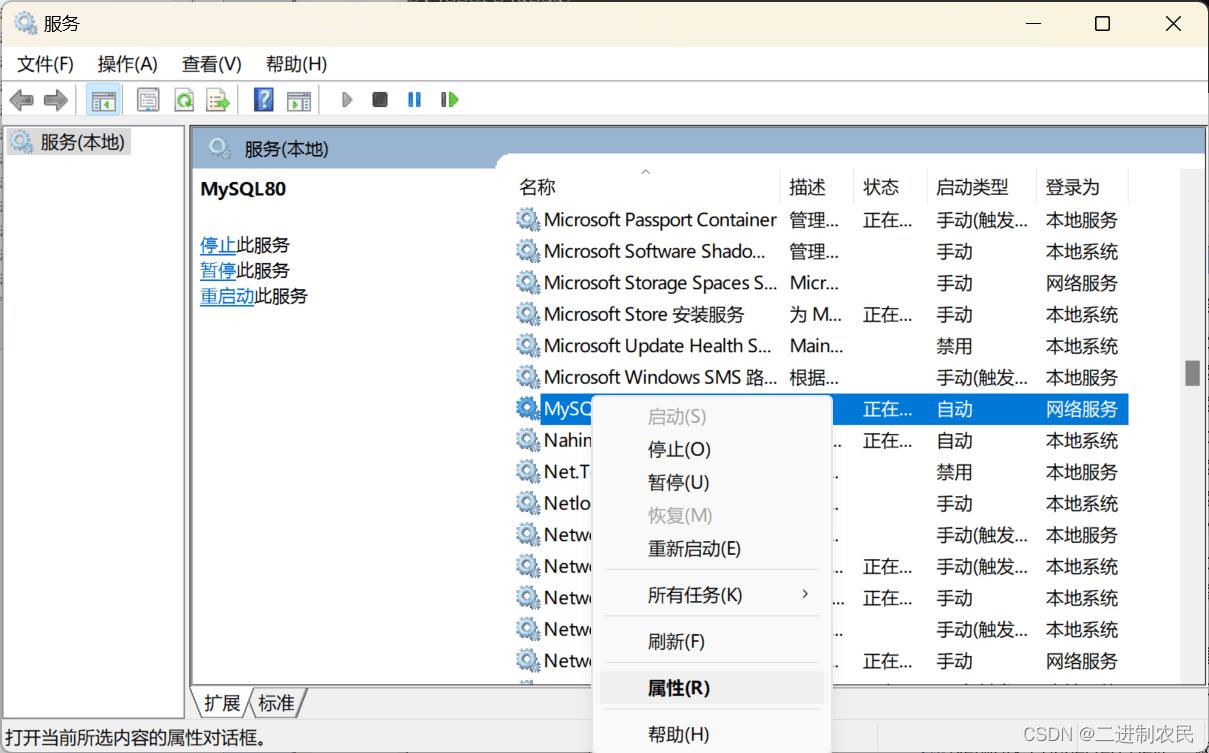Screen dimensions: 1209x753
Task: Click the Pause Service toolbar icon
Action: (x=414, y=100)
